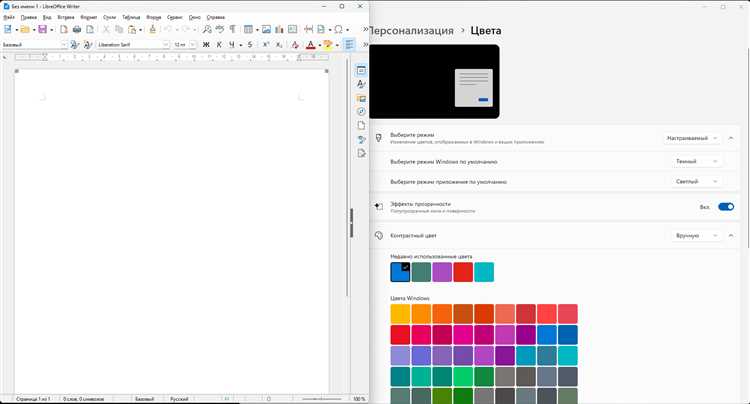Open the Вставка menu in Writer
This screenshot has height=404, width=750.
(66, 17)
